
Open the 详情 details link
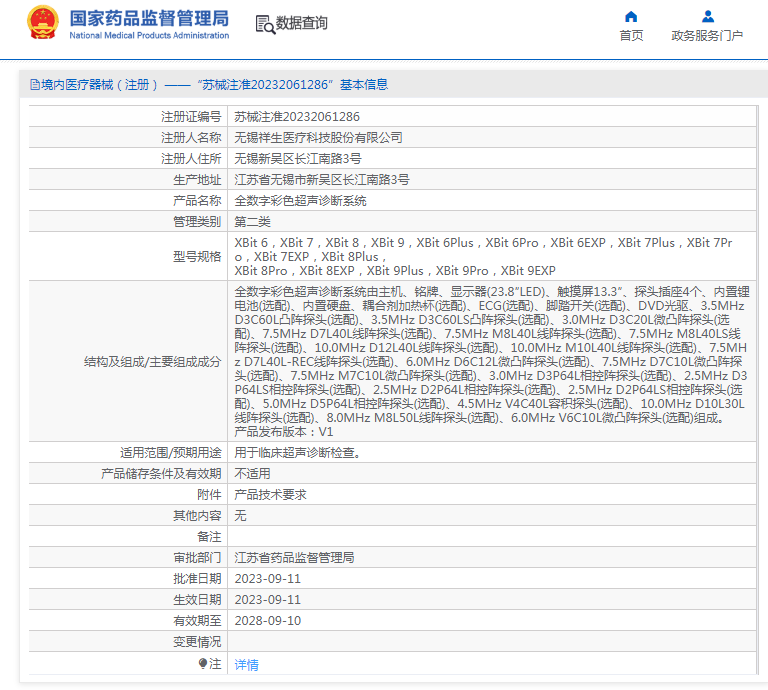[246, 664]
